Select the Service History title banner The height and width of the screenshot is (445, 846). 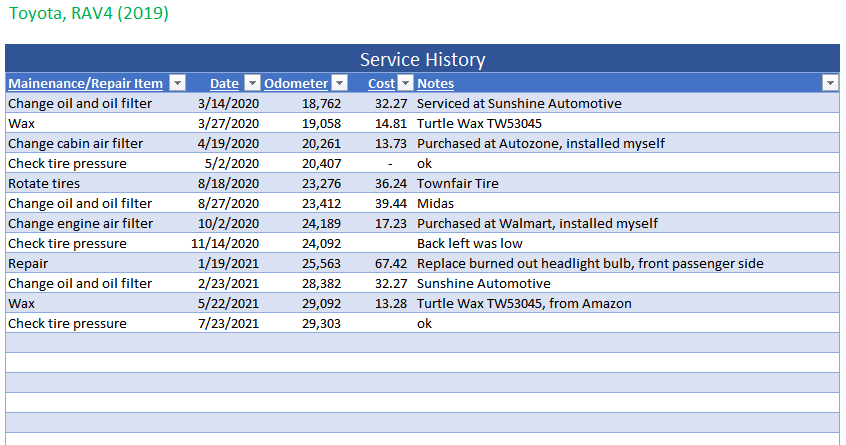(422, 59)
